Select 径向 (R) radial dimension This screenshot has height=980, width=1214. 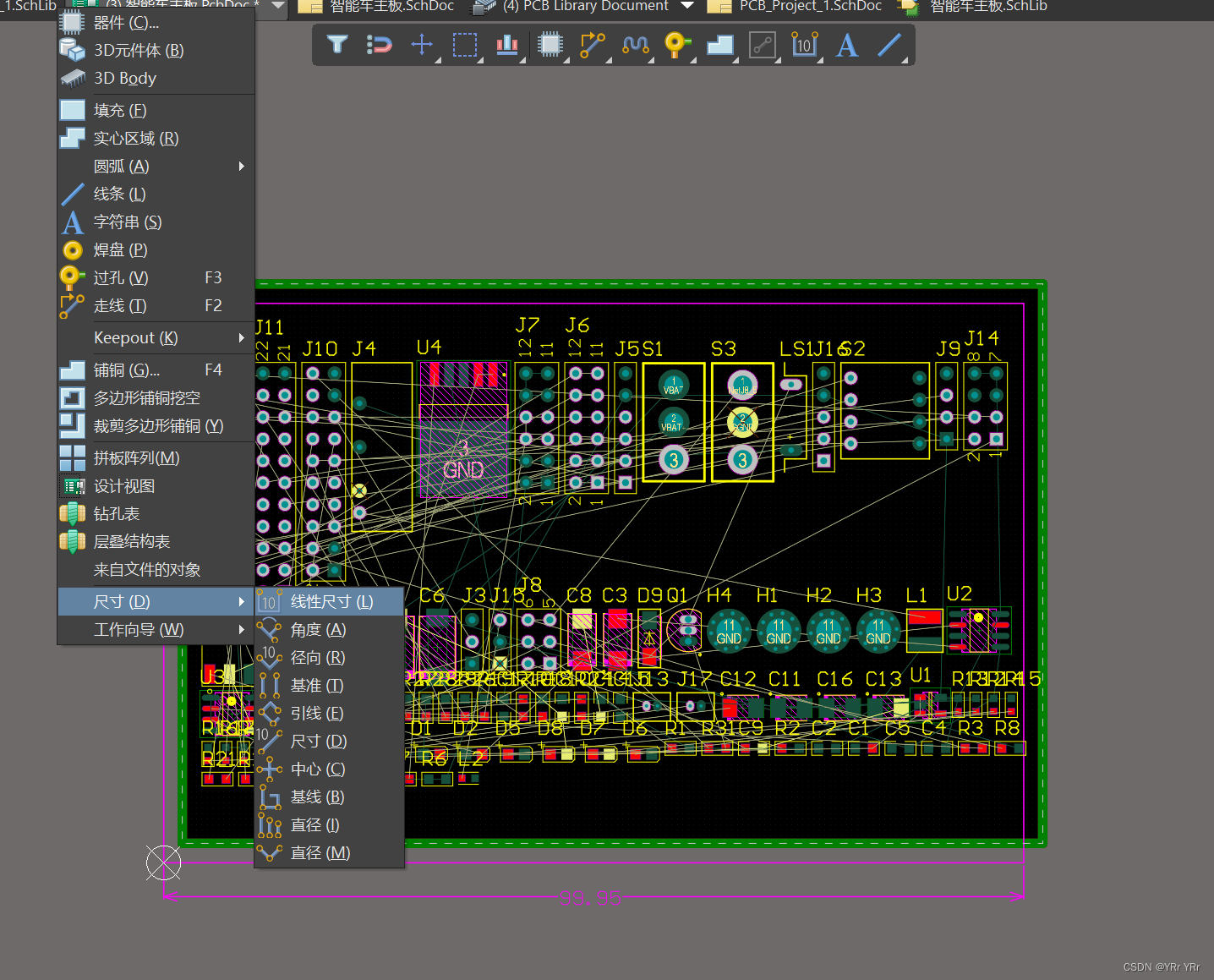tap(330, 657)
